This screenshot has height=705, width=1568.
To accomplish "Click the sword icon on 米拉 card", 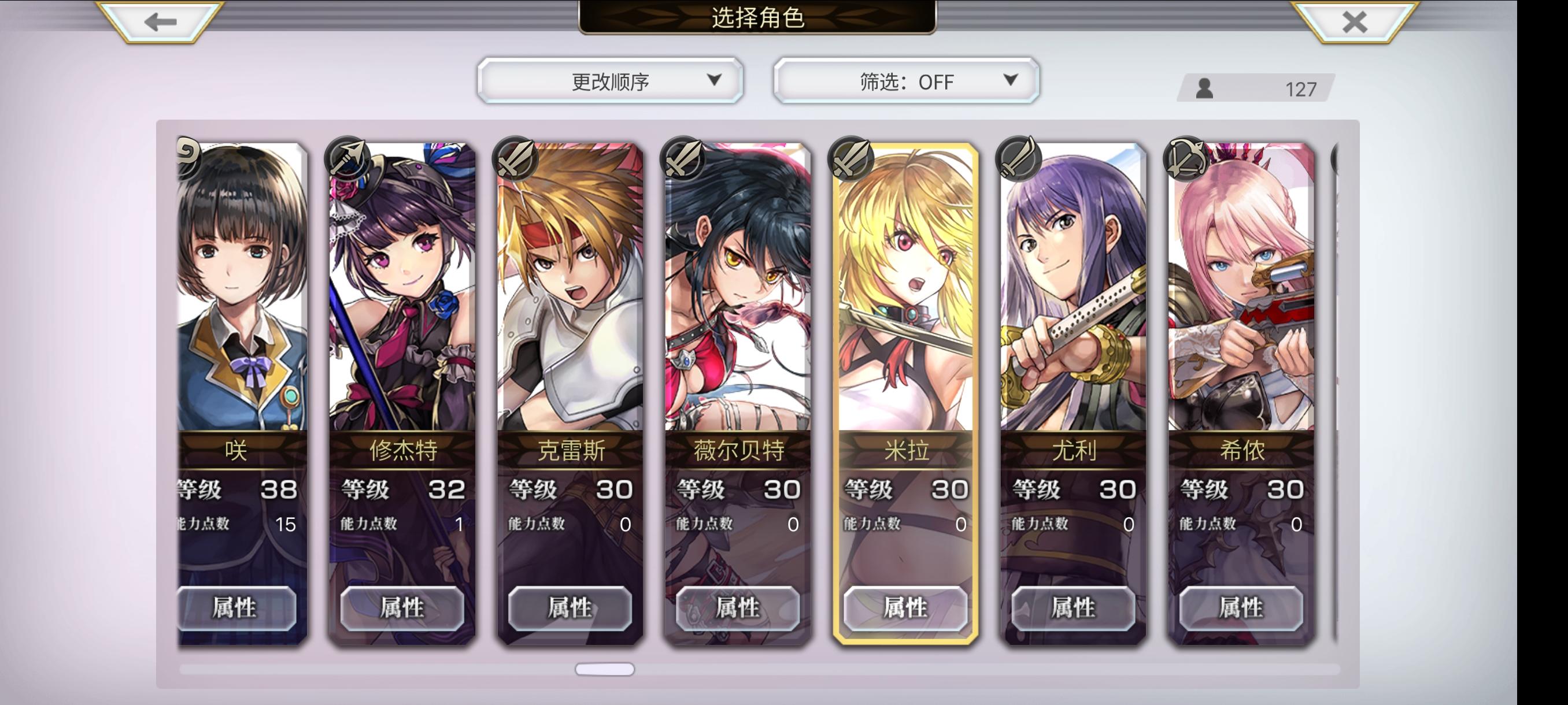I will pyautogui.click(x=851, y=159).
